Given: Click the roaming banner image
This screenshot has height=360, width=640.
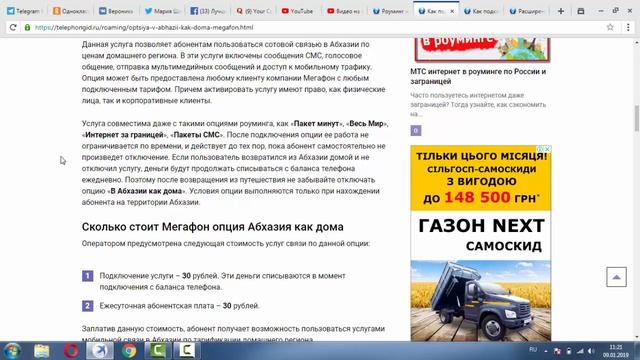Looking at the screenshot, I should (482, 49).
